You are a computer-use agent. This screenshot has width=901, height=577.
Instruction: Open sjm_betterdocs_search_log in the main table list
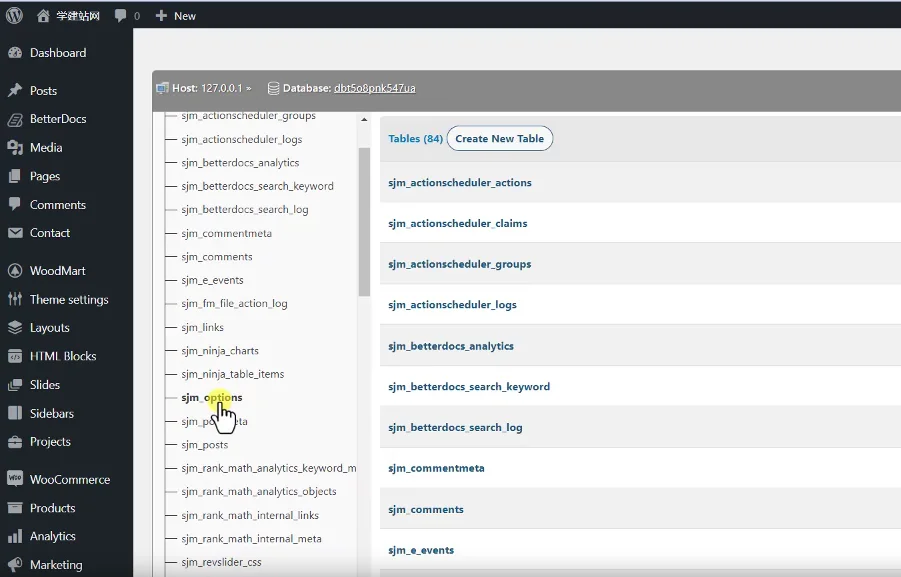[455, 428]
